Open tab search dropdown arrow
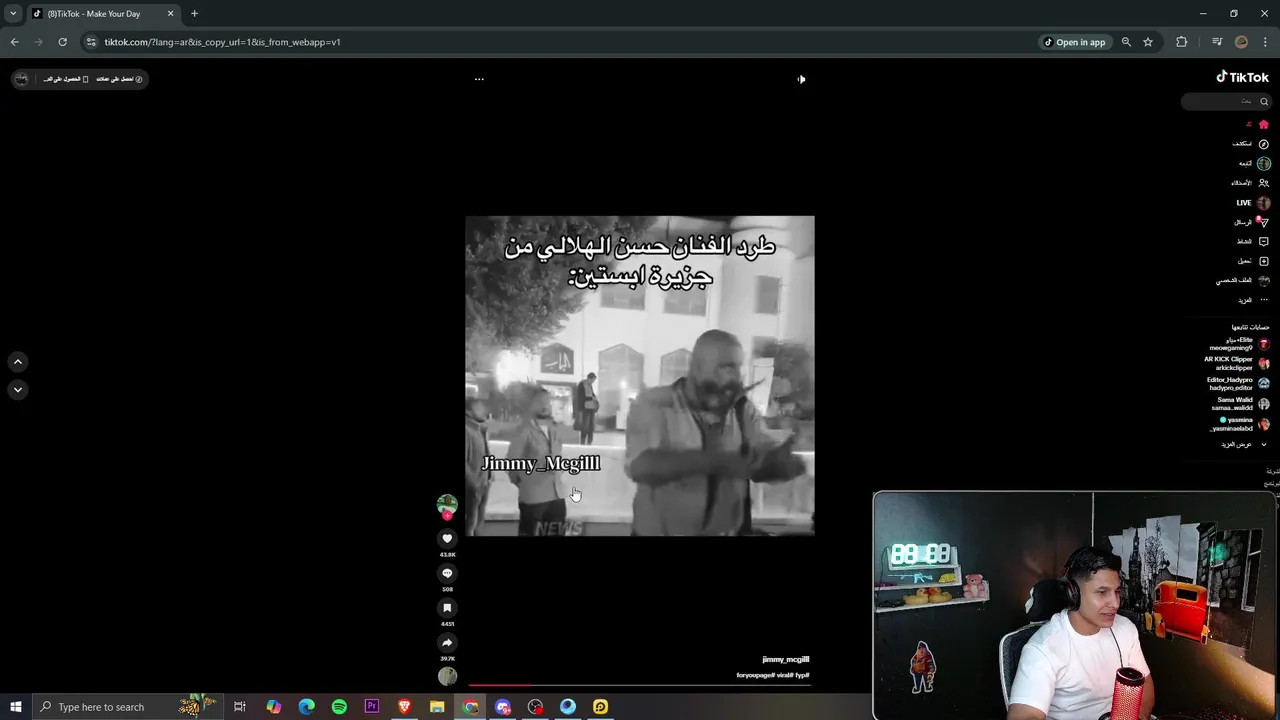Screen dimensions: 1280x720 [13, 14]
